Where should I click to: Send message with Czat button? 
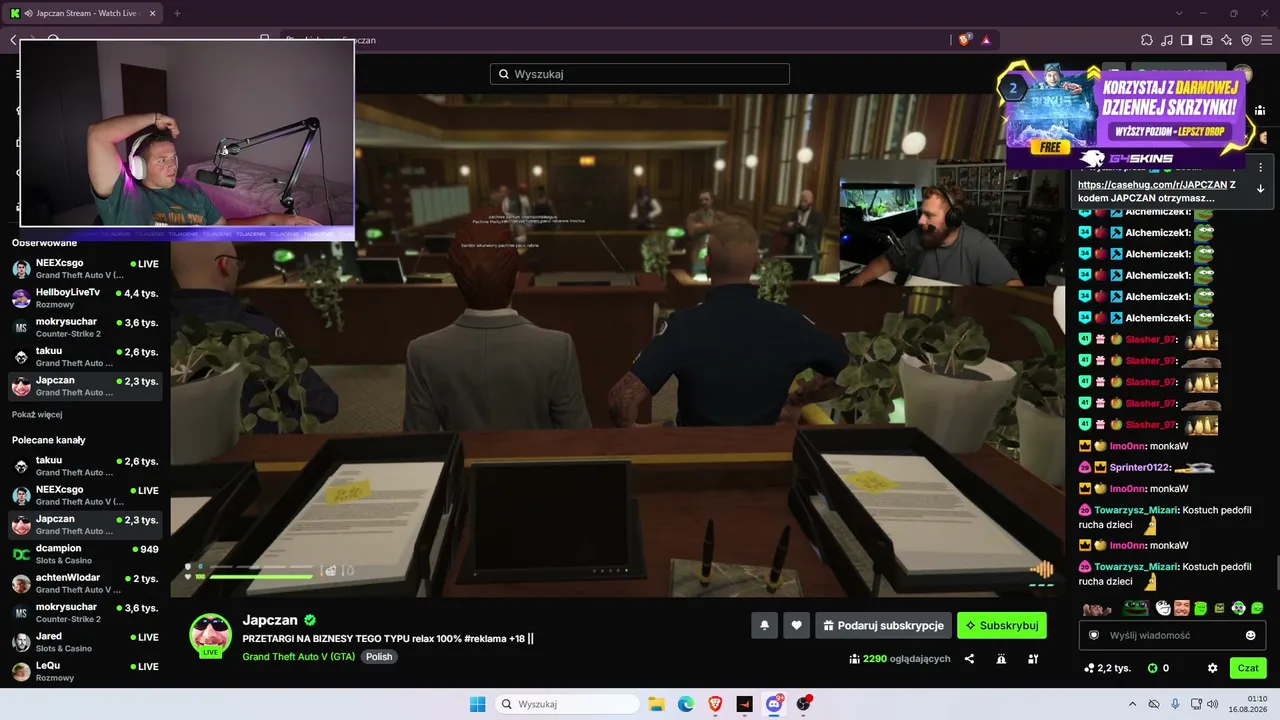pyautogui.click(x=1248, y=668)
